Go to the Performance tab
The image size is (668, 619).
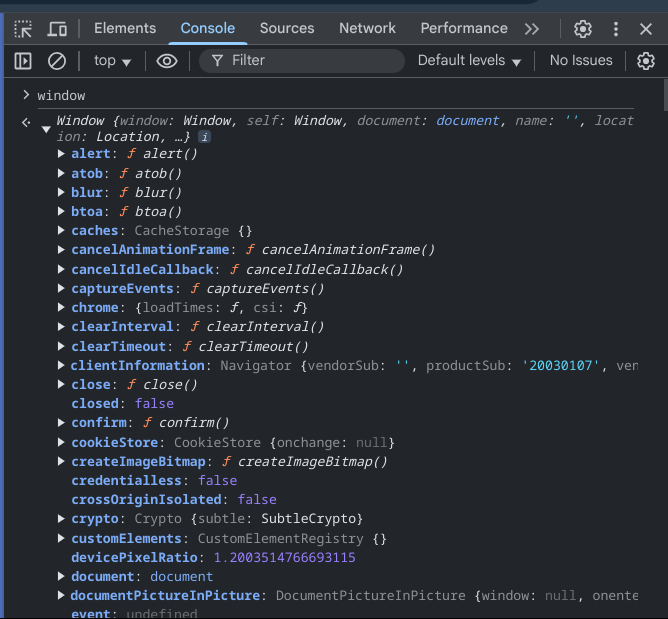click(x=464, y=28)
